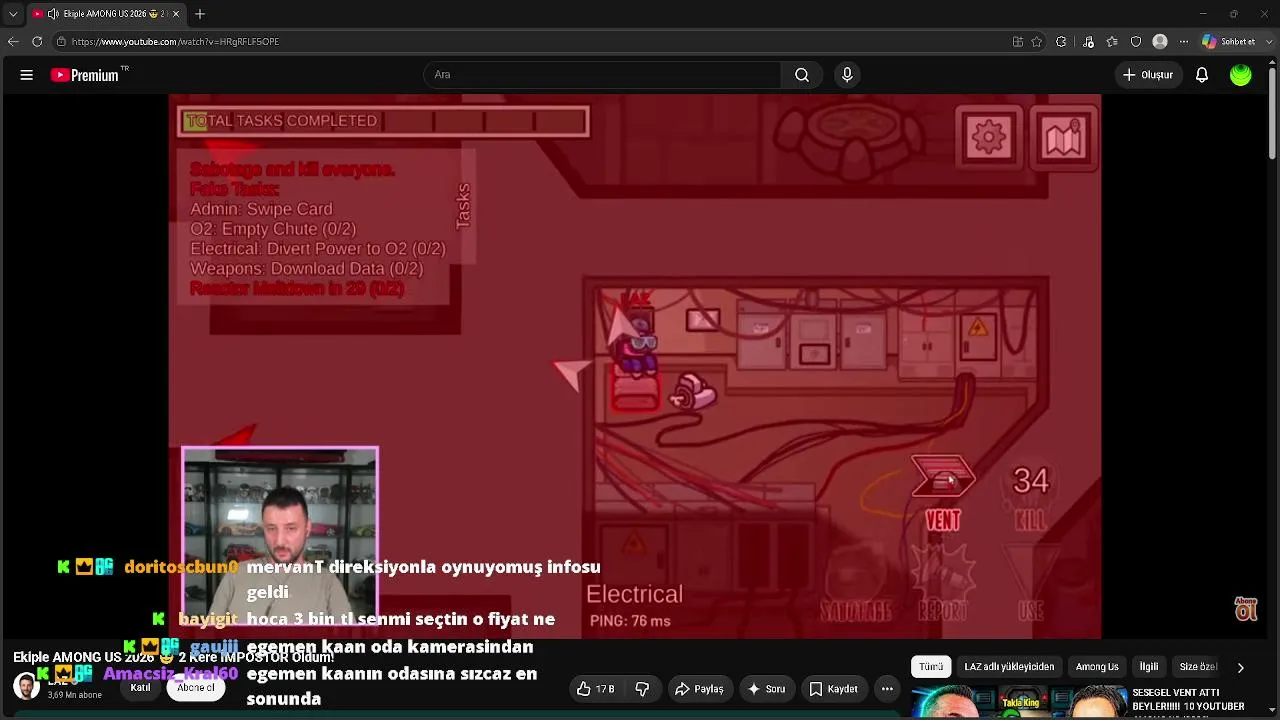Dislike the video
Screen dimensions: 1280x720
click(643, 689)
